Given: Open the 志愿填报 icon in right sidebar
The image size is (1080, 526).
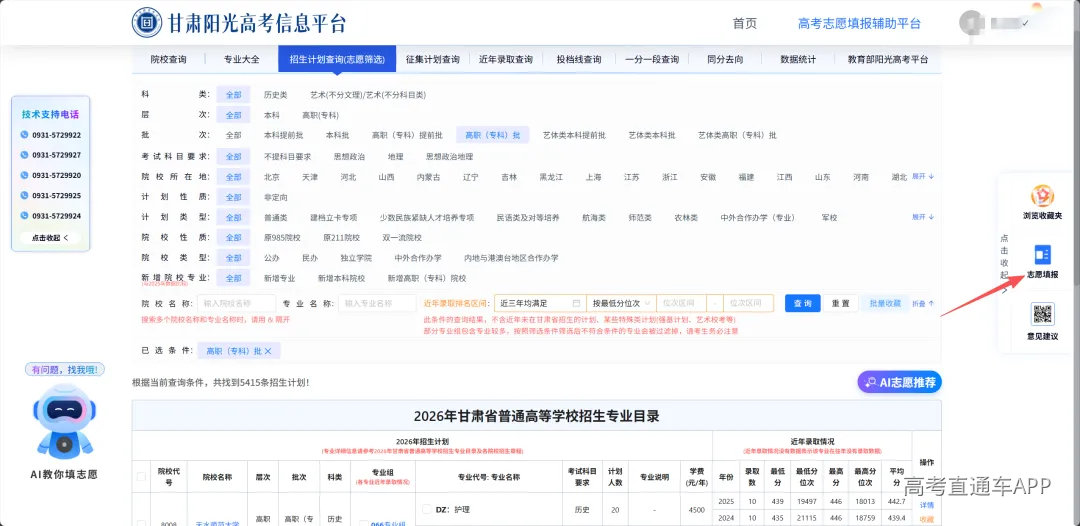Looking at the screenshot, I should point(1042,255).
